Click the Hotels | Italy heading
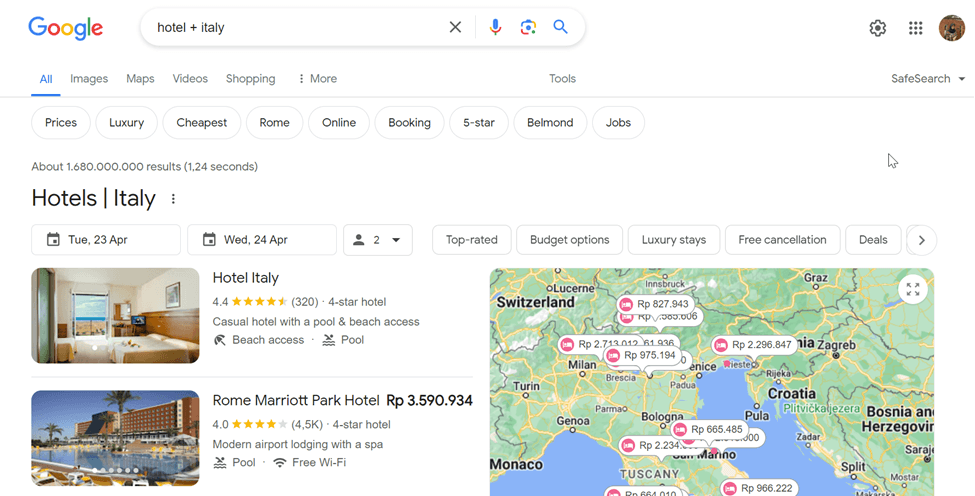The width and height of the screenshot is (975, 496). [x=94, y=198]
